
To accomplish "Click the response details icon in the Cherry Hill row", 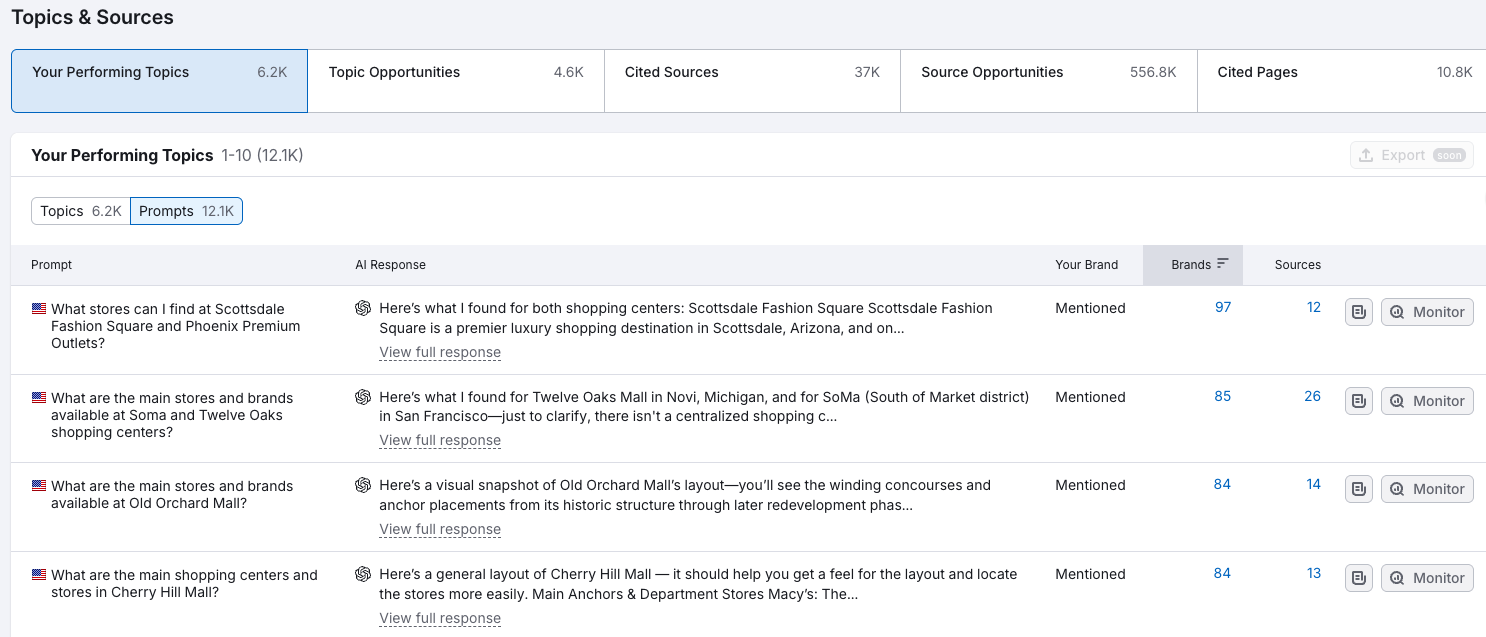I will pyautogui.click(x=1359, y=578).
